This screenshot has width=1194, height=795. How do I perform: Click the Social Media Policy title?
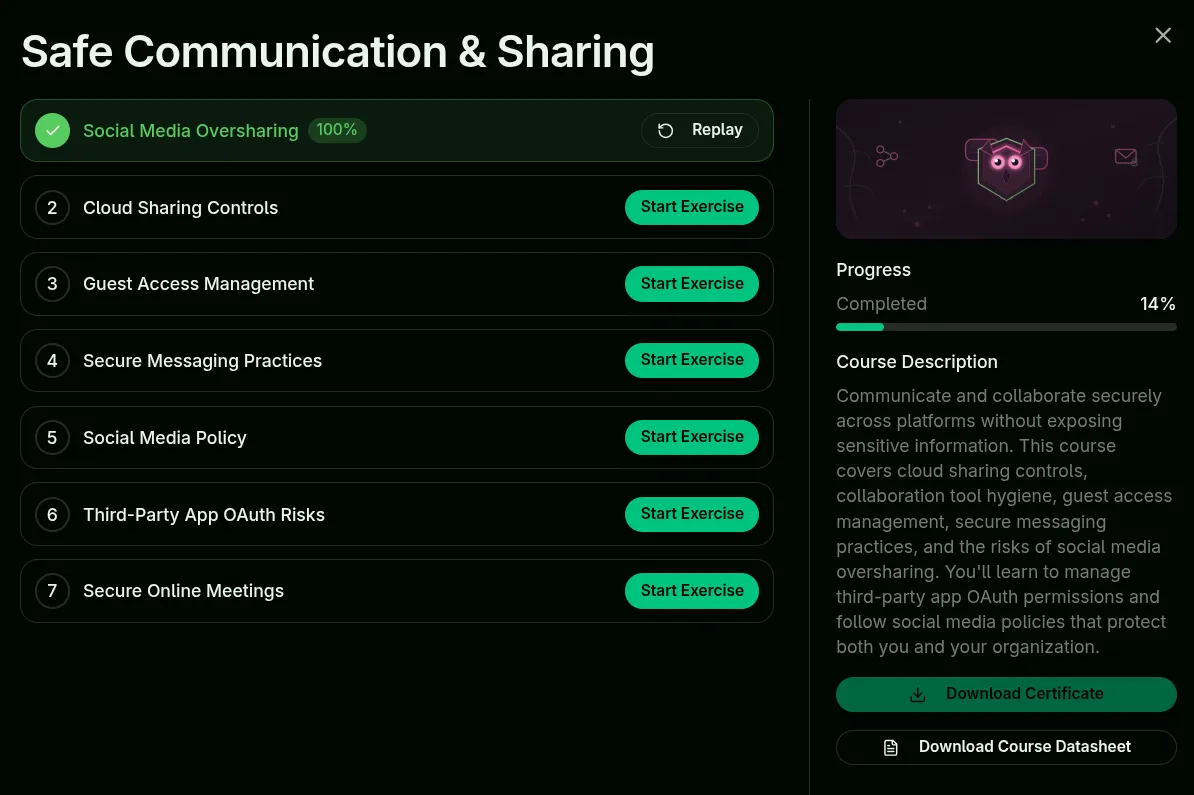pyautogui.click(x=164, y=438)
